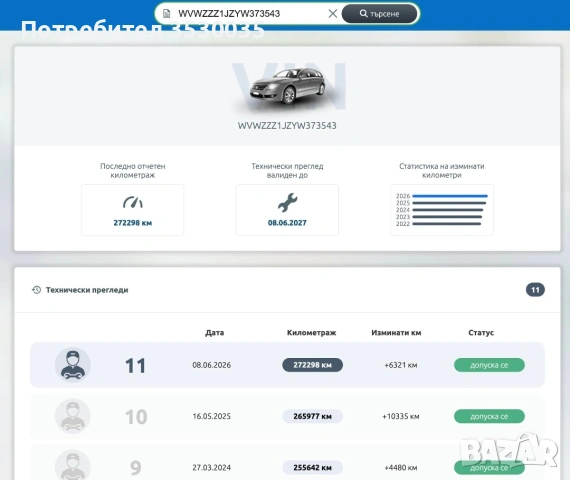This screenshot has width=570, height=480.
Task: Click the car VIN illustration
Action: click(289, 86)
